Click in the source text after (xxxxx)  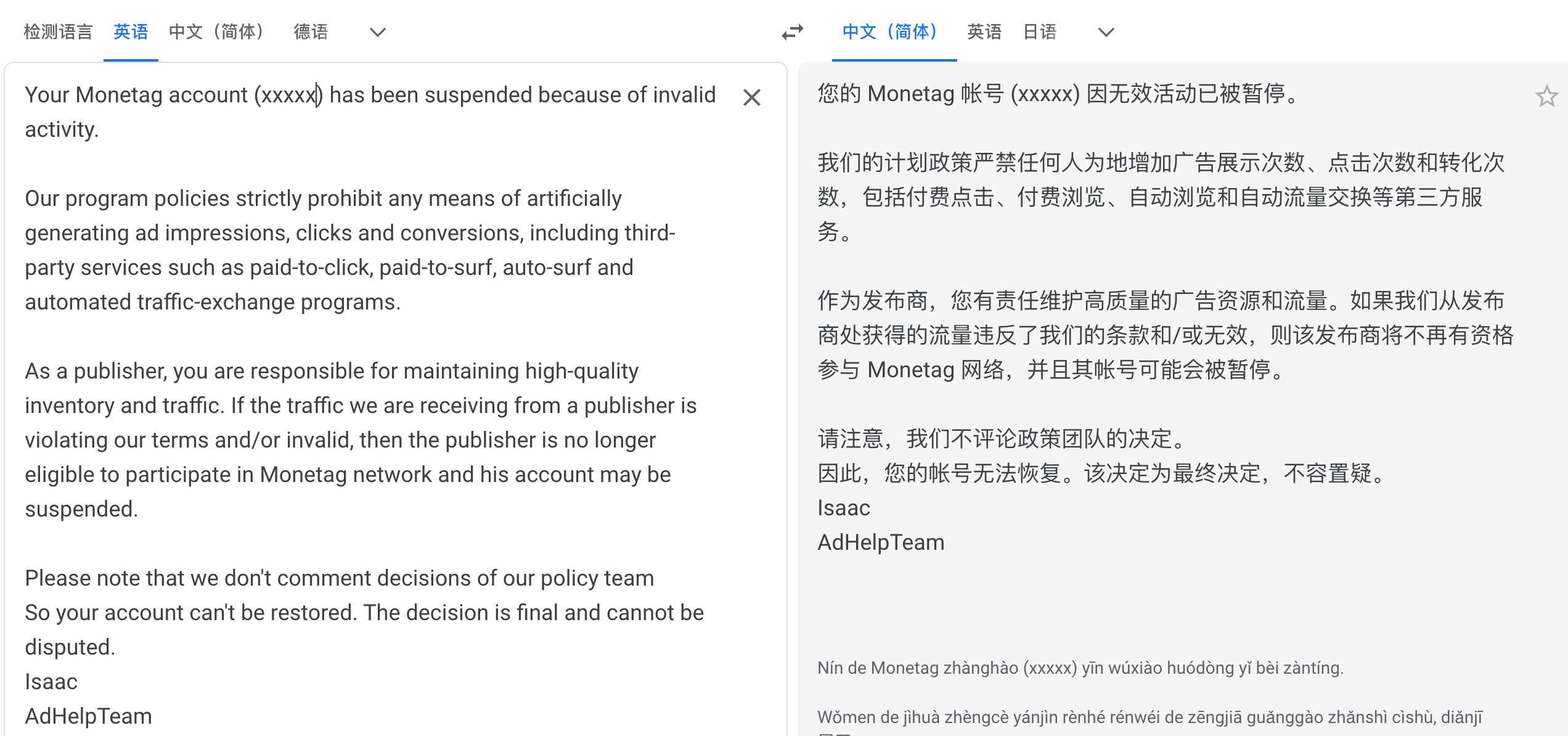coord(324,96)
